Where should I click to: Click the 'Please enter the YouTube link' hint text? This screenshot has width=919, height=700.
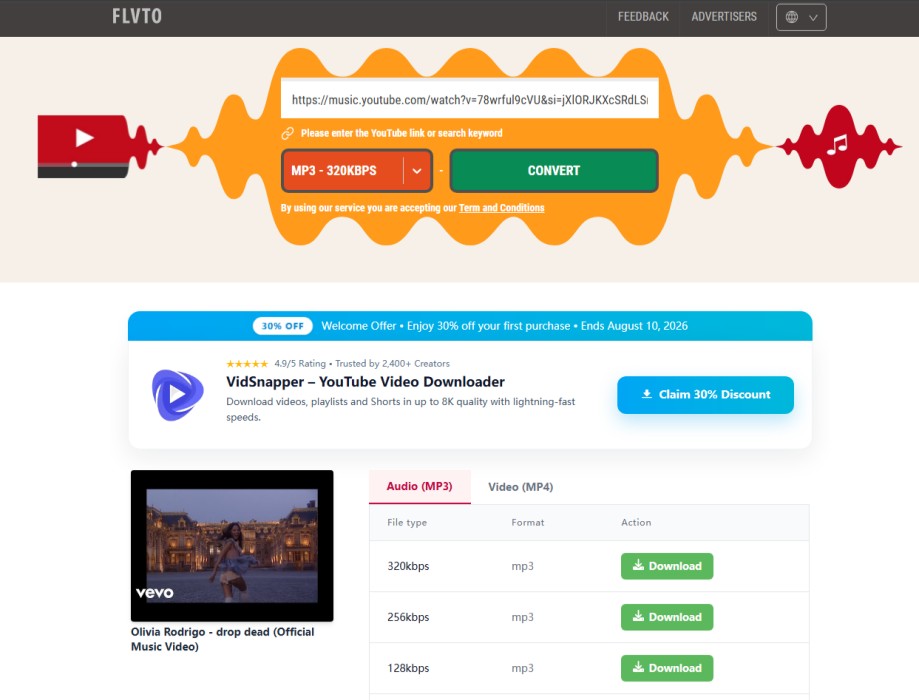click(x=401, y=133)
